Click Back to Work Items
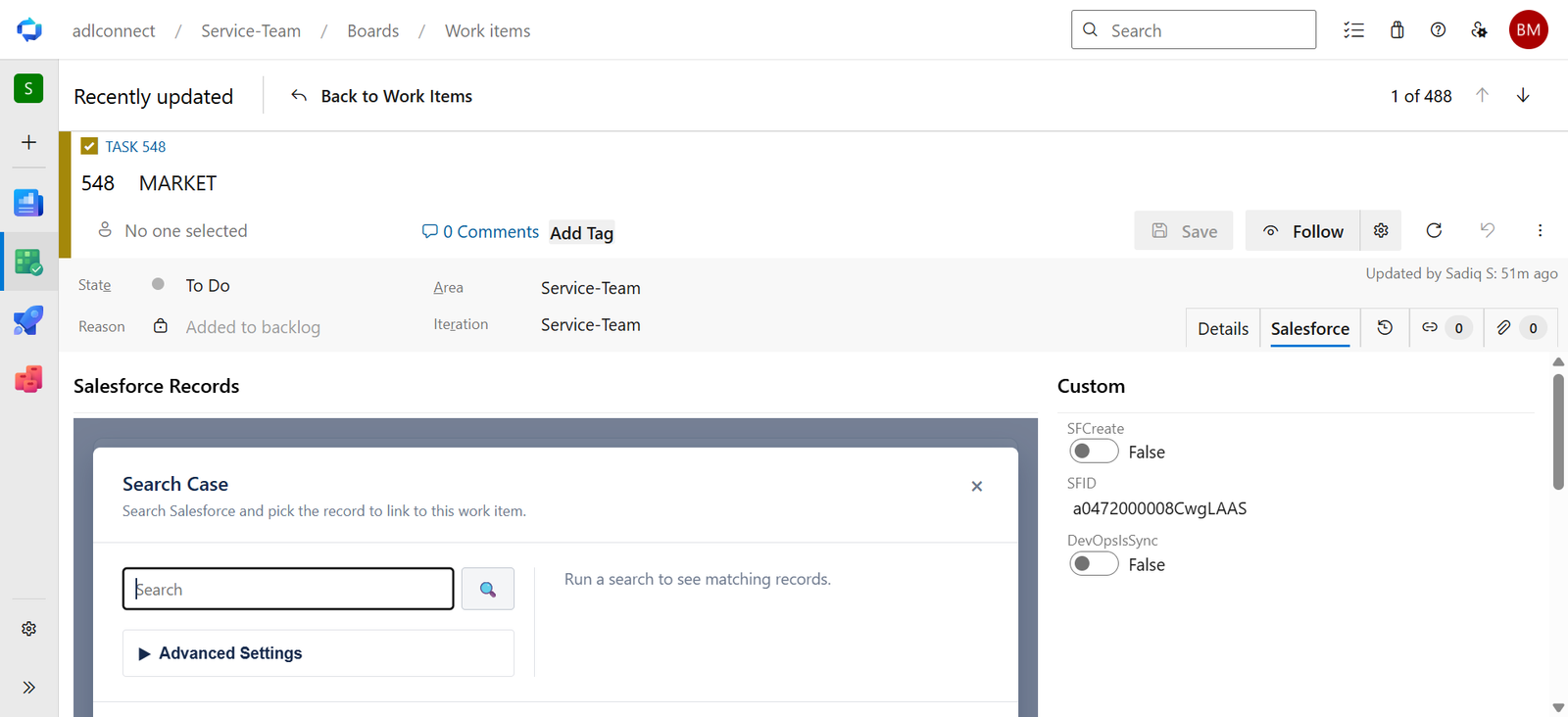The width and height of the screenshot is (1568, 717). [x=381, y=96]
